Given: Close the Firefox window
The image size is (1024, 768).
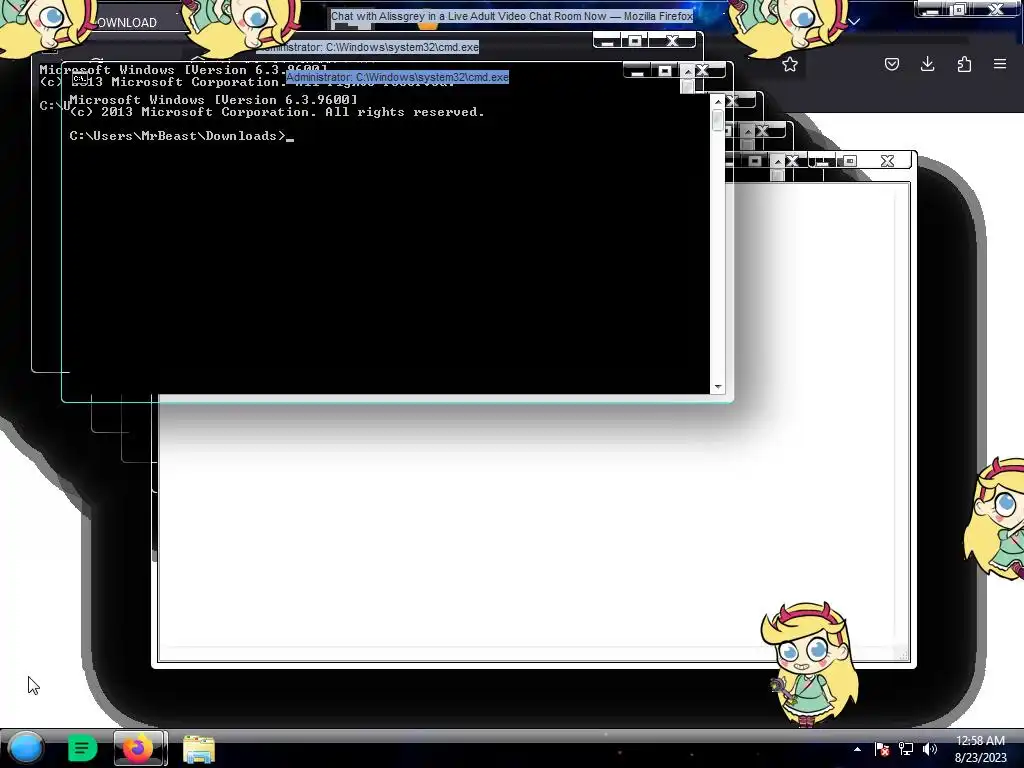Looking at the screenshot, I should tap(997, 9).
